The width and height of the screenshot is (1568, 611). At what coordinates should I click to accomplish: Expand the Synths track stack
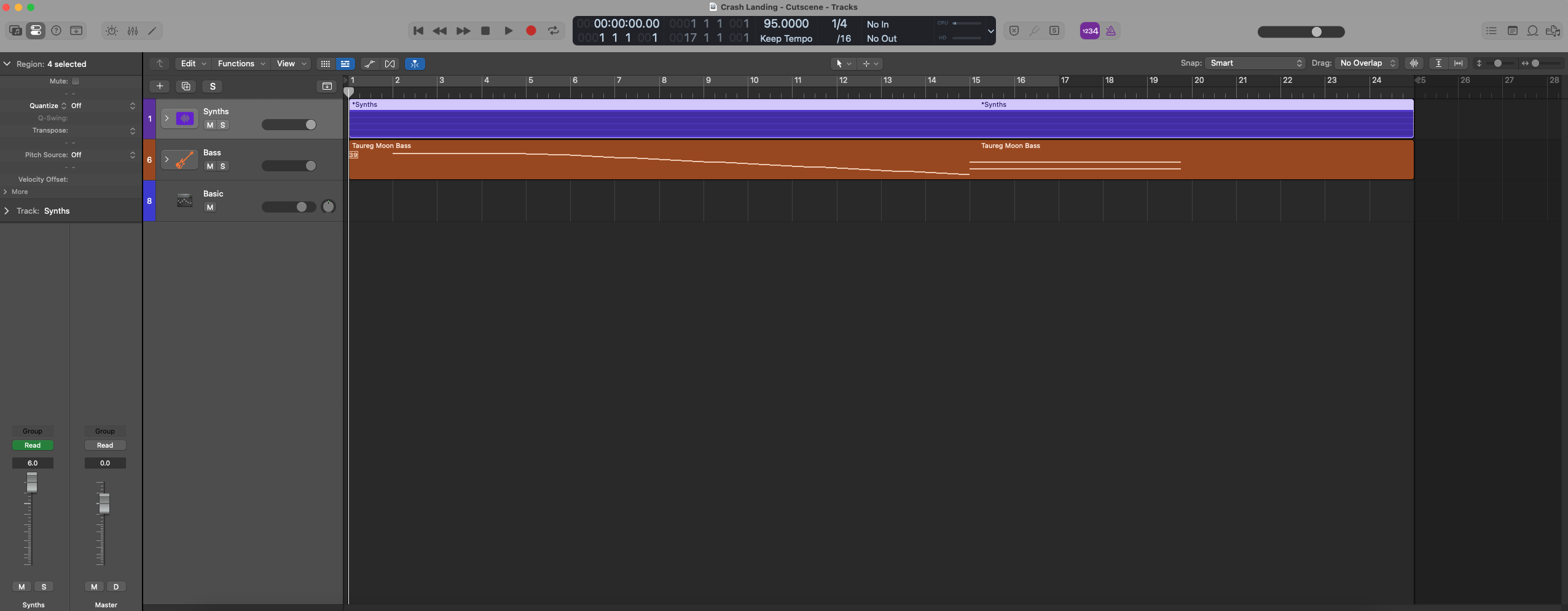point(167,118)
